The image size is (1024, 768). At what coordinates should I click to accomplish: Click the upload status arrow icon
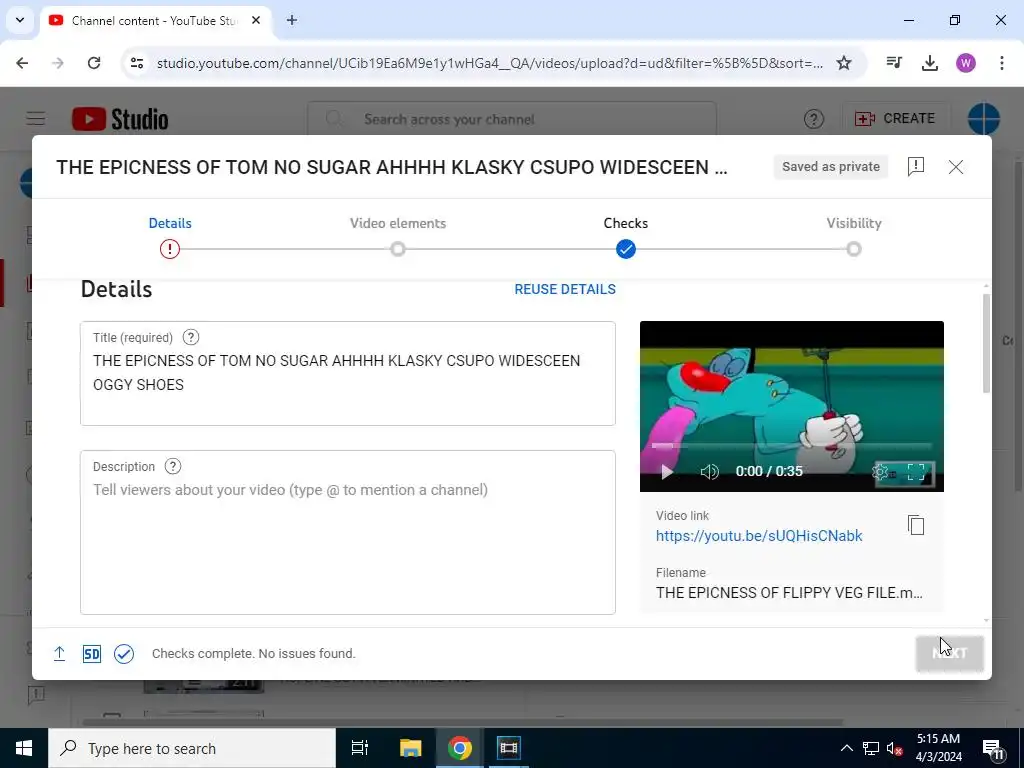[59, 653]
